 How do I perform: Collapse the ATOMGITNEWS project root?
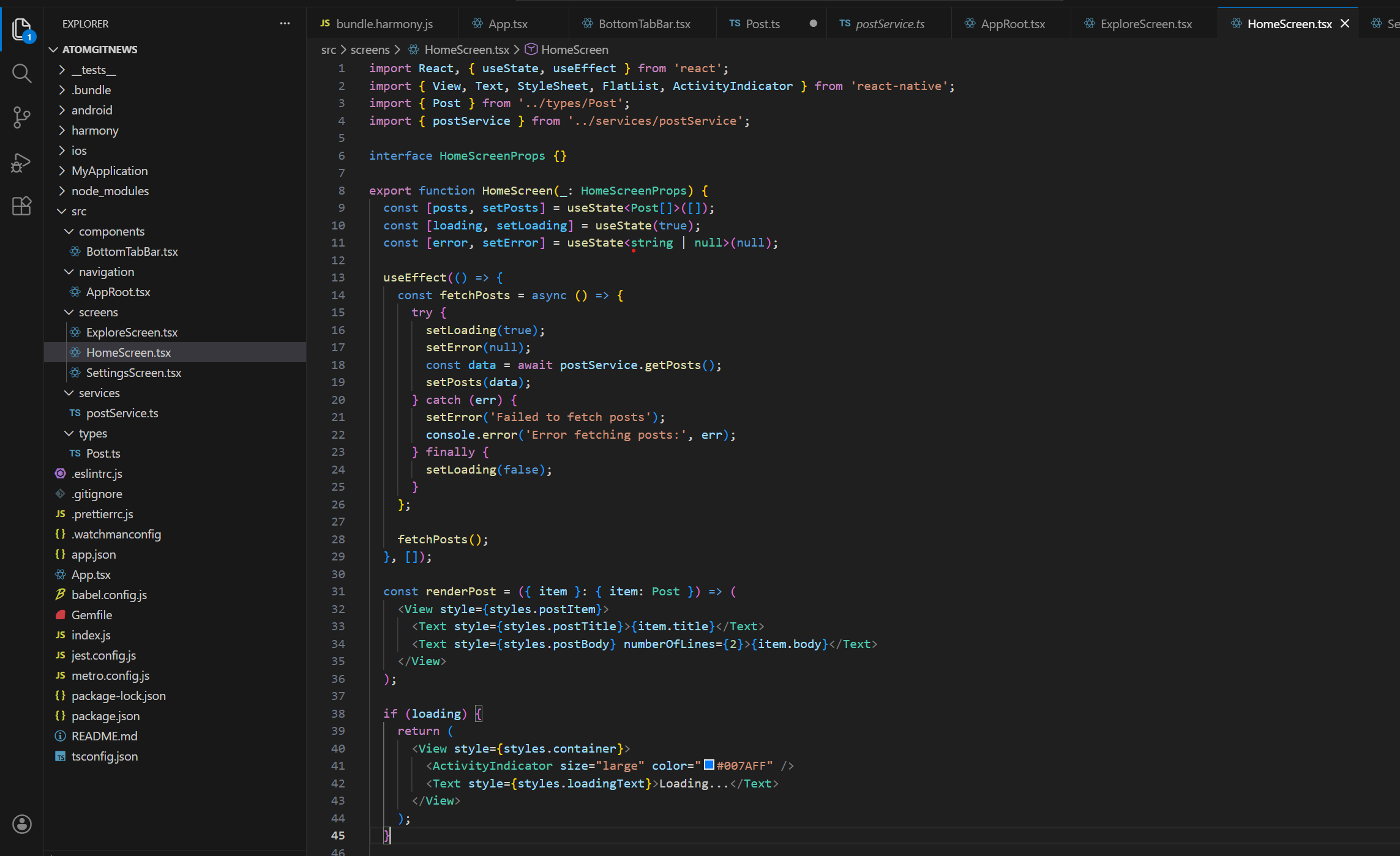54,50
